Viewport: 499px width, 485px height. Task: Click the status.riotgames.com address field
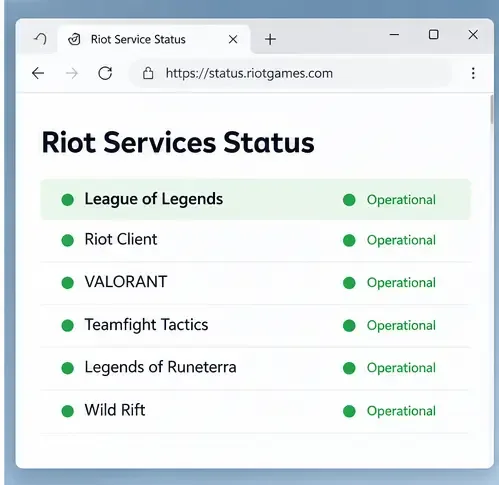pyautogui.click(x=290, y=73)
